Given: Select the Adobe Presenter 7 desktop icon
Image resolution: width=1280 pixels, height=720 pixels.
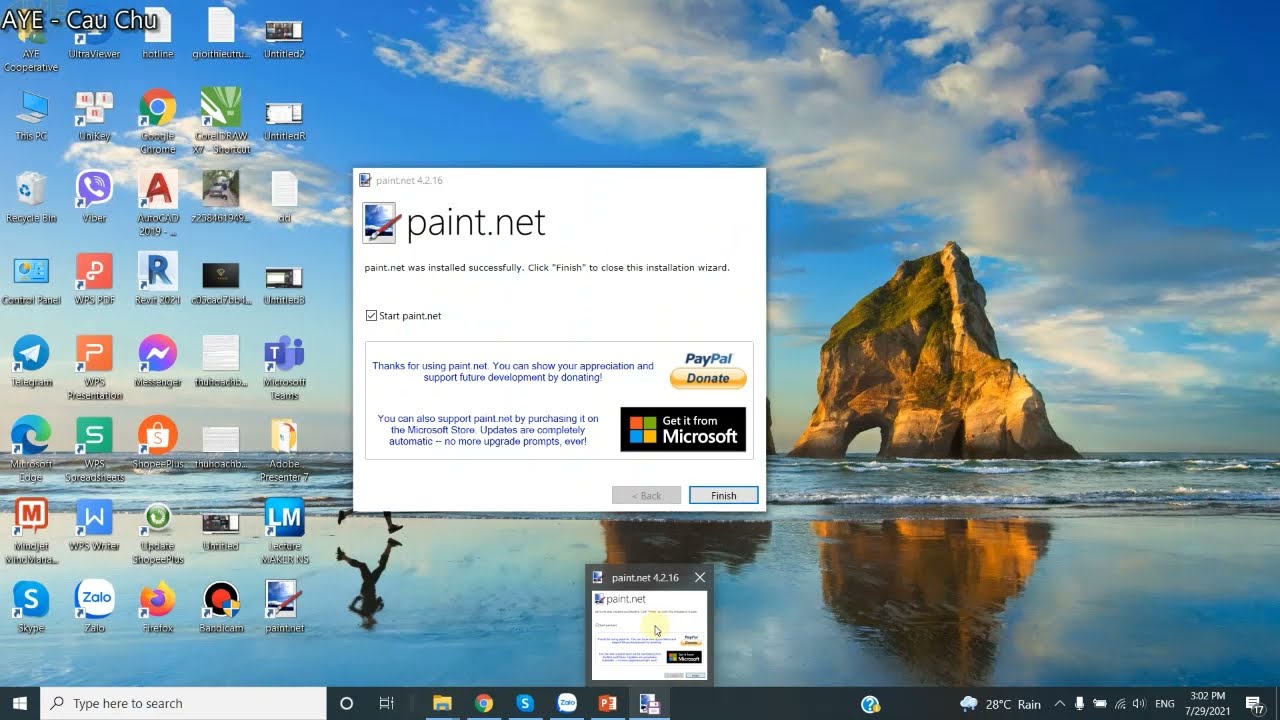Looking at the screenshot, I should click(x=284, y=449).
